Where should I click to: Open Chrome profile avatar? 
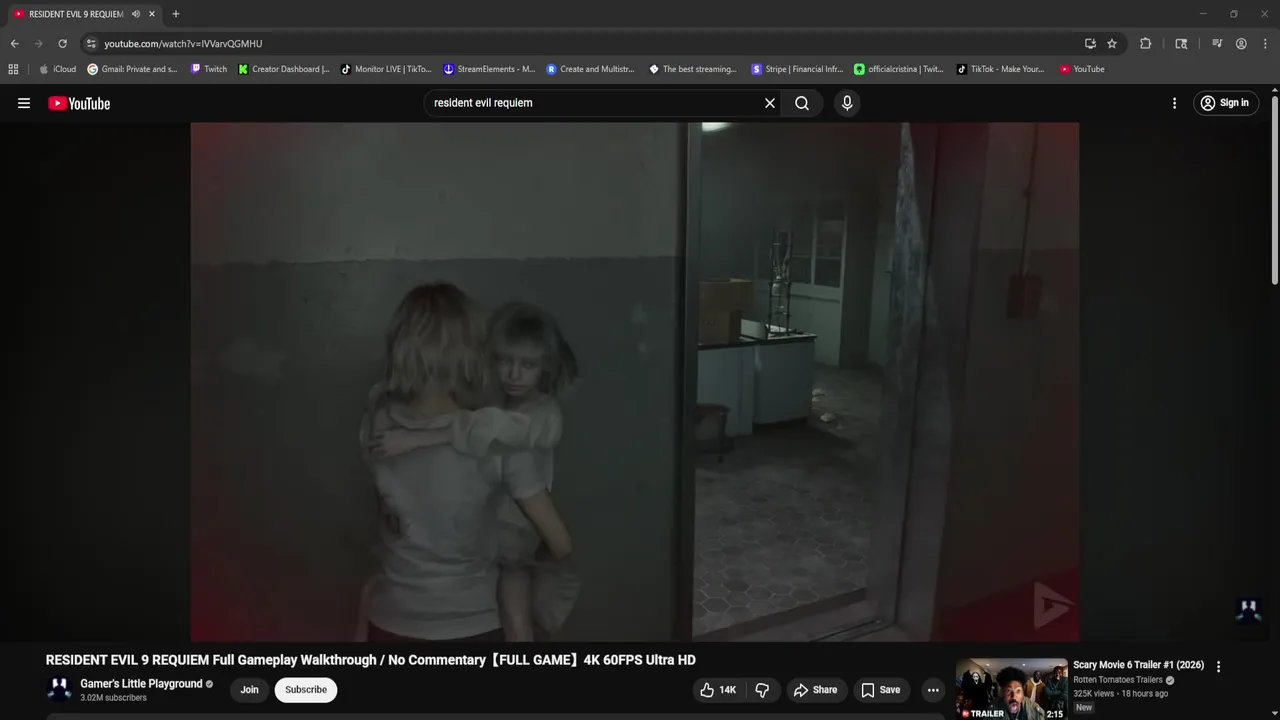tap(1241, 44)
